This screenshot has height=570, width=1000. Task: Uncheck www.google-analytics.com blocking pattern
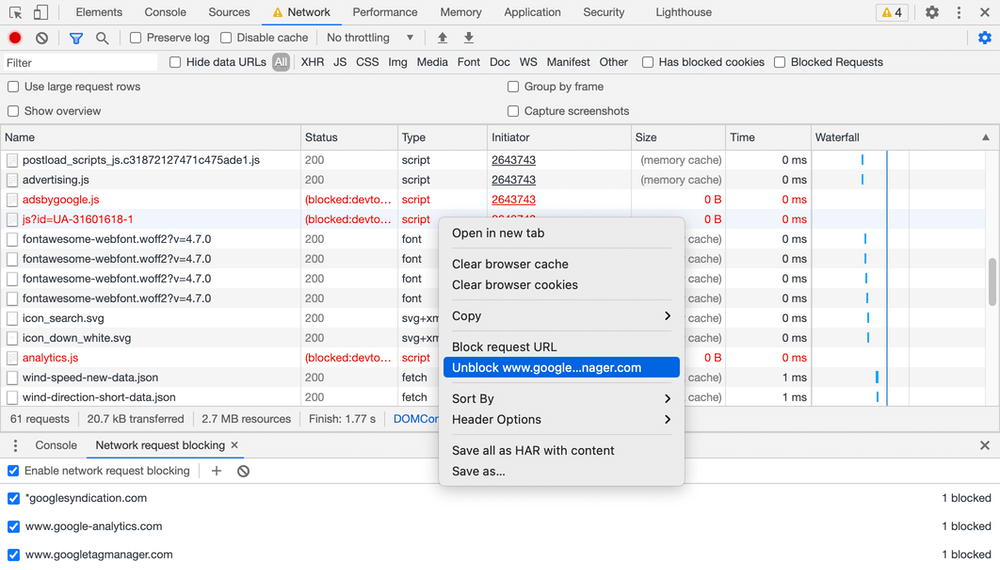(x=13, y=526)
